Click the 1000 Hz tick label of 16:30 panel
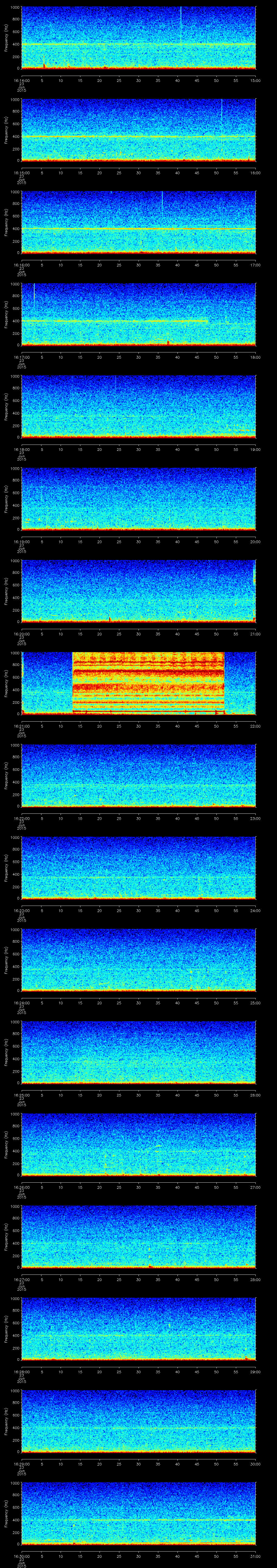The image size is (277, 1568). 15,1483
